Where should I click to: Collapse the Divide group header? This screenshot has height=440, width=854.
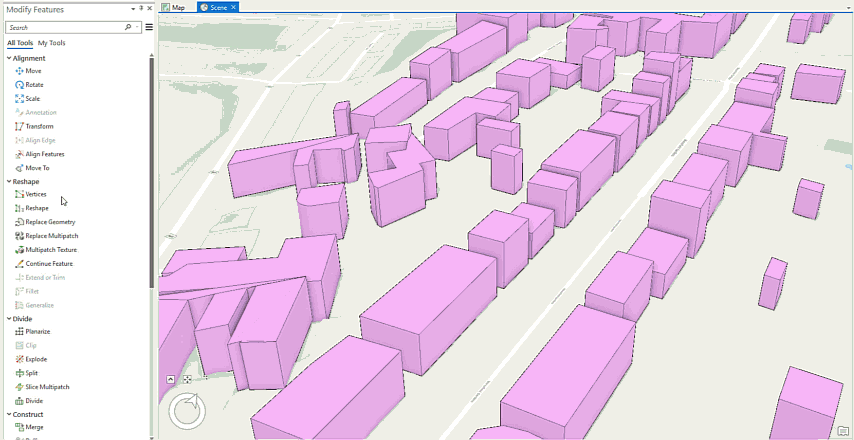[9, 319]
